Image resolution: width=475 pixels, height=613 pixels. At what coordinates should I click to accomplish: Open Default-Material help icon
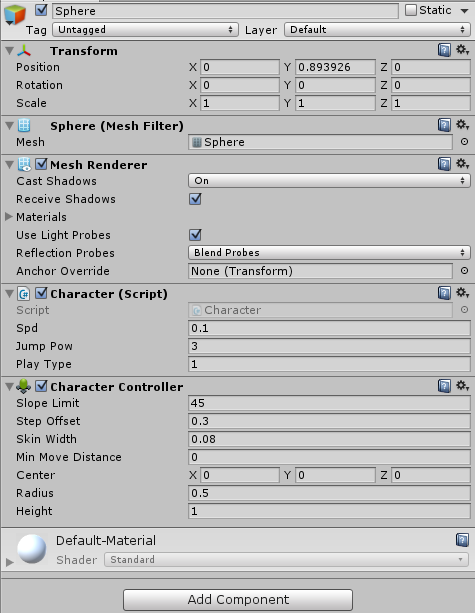coord(462,540)
